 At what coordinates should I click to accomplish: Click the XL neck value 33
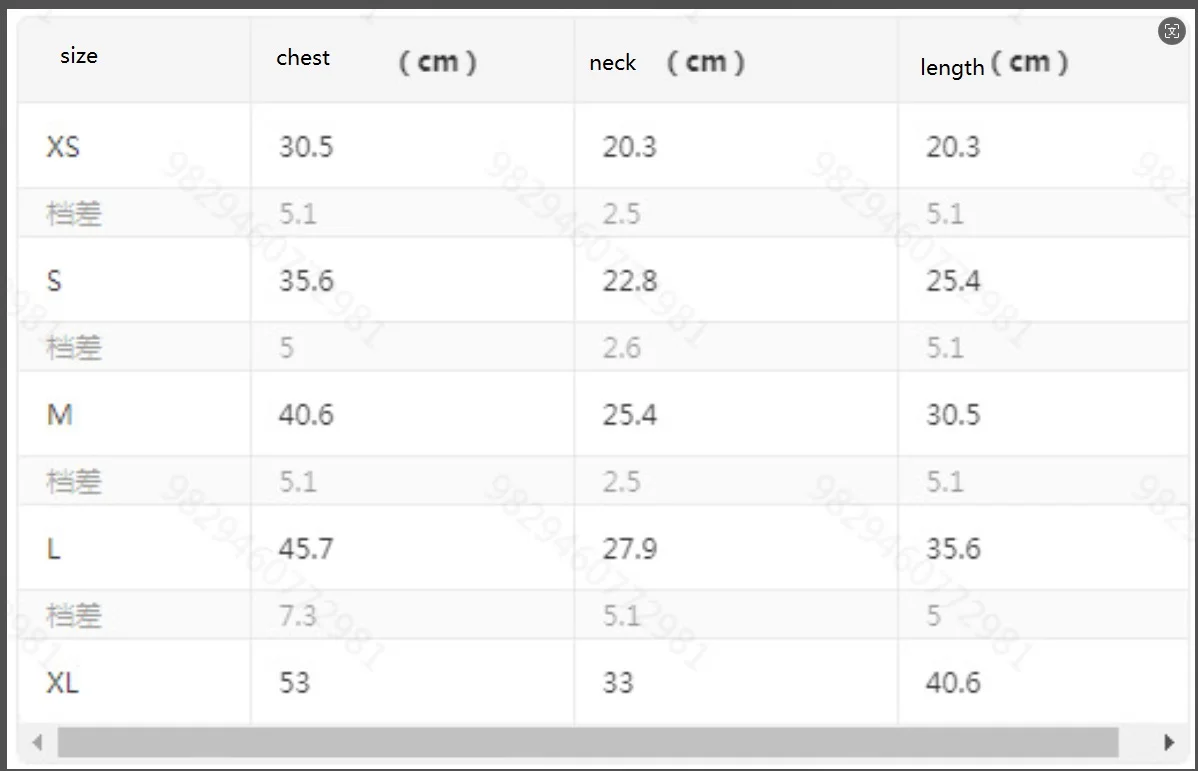pos(618,683)
